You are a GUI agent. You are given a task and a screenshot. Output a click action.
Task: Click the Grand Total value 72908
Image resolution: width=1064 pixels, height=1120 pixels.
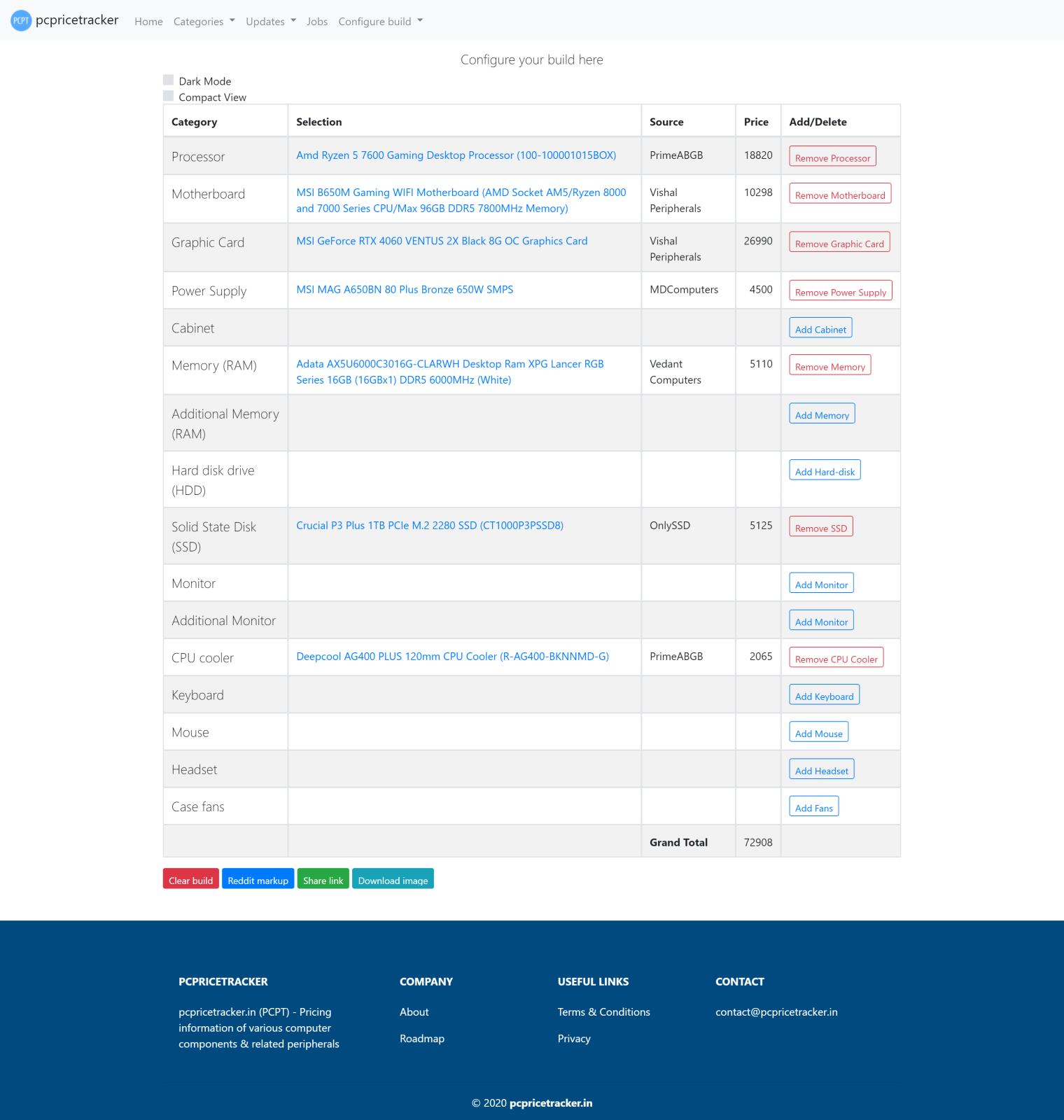pos(758,843)
